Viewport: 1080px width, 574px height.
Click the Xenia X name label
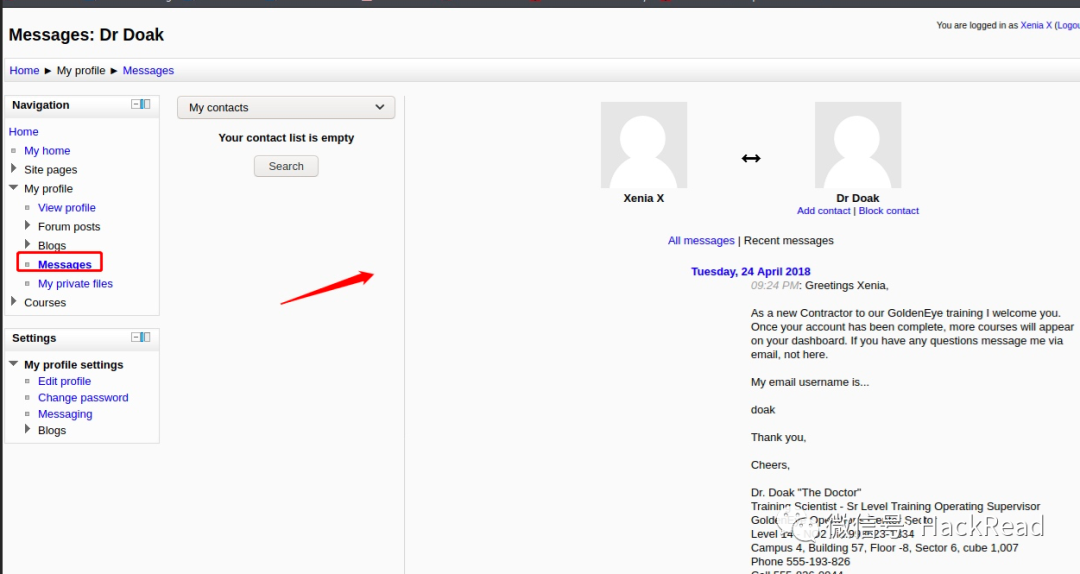(643, 198)
